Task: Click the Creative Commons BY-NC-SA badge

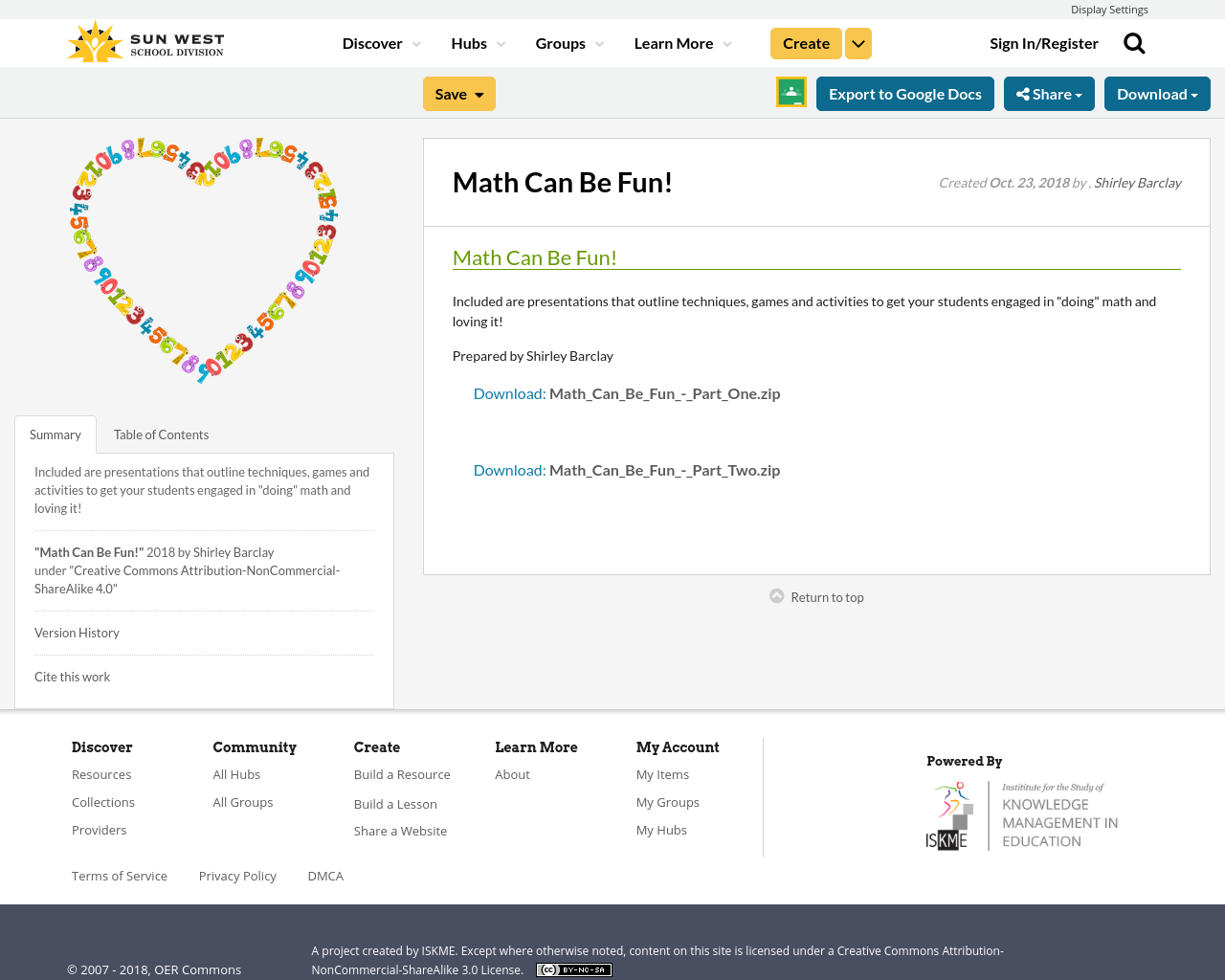Action: [573, 969]
